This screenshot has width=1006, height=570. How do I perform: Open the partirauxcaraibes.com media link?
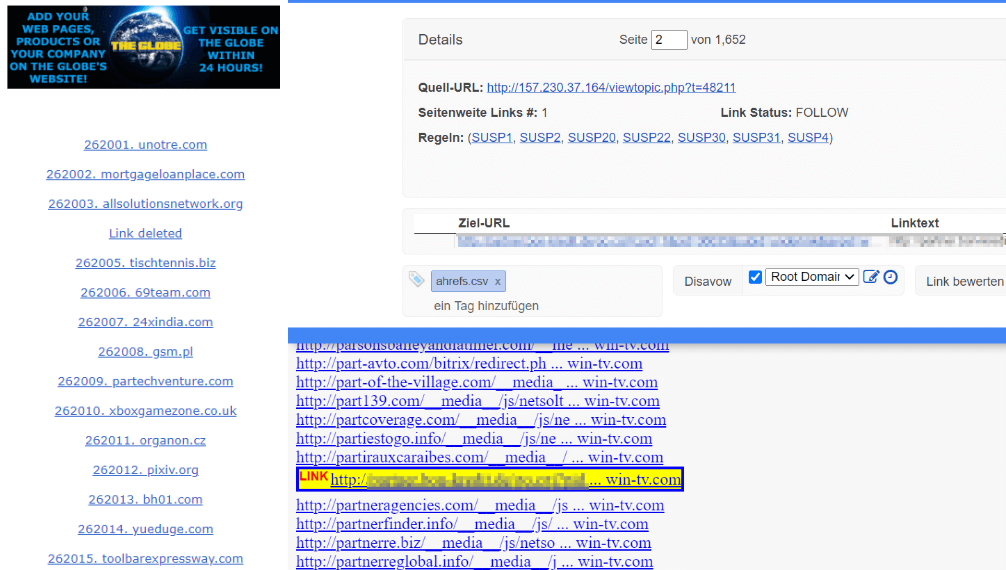(x=479, y=457)
